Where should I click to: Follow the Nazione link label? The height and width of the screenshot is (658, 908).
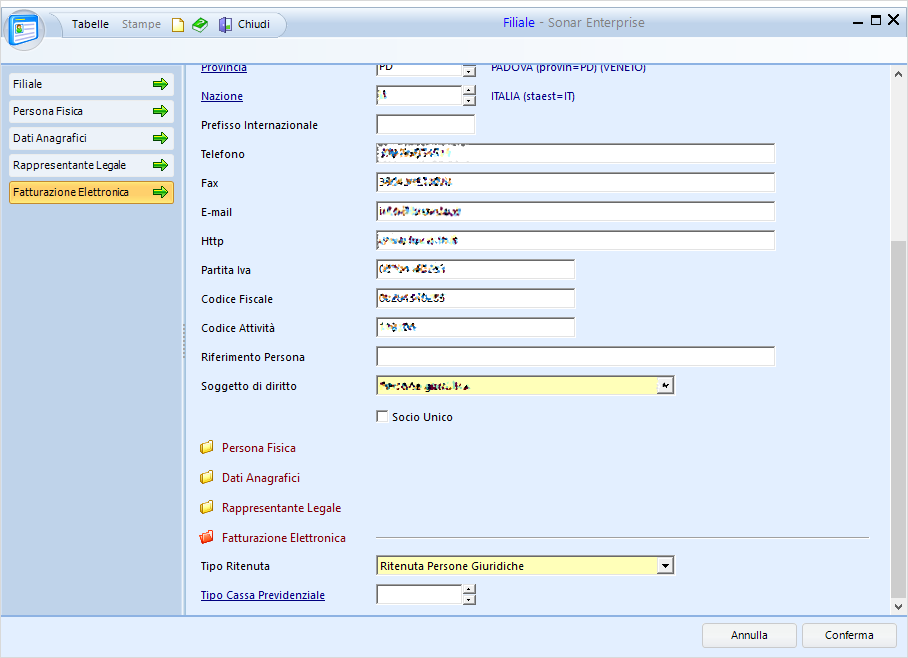tap(222, 97)
